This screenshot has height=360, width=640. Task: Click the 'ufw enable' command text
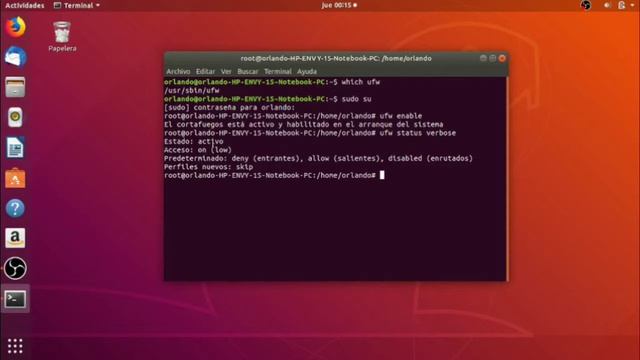click(401, 116)
